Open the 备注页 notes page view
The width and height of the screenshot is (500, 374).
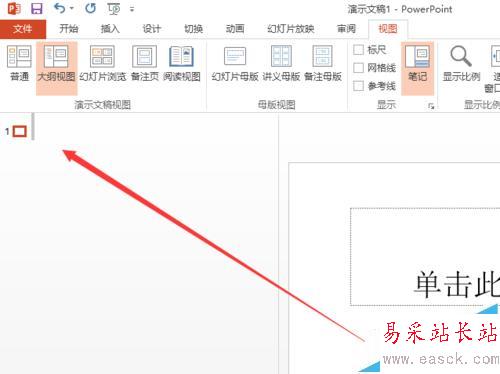point(145,64)
